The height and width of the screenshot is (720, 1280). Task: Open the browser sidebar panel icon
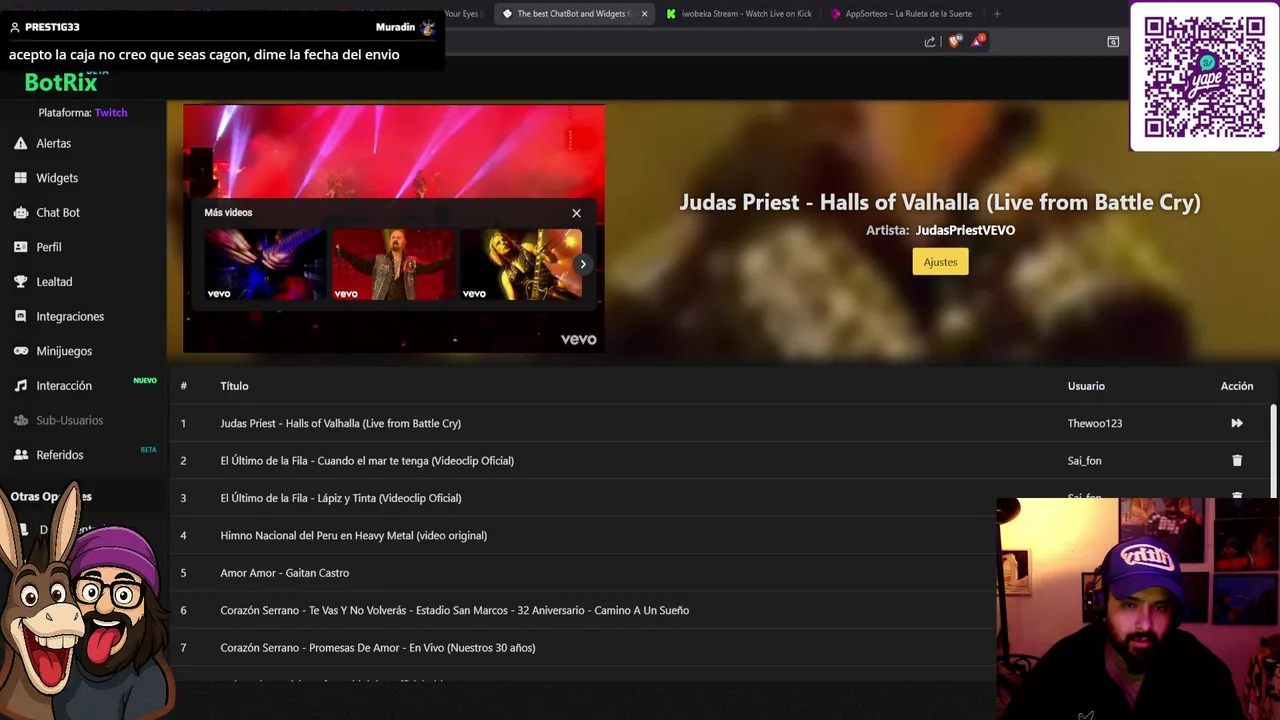(x=1113, y=42)
